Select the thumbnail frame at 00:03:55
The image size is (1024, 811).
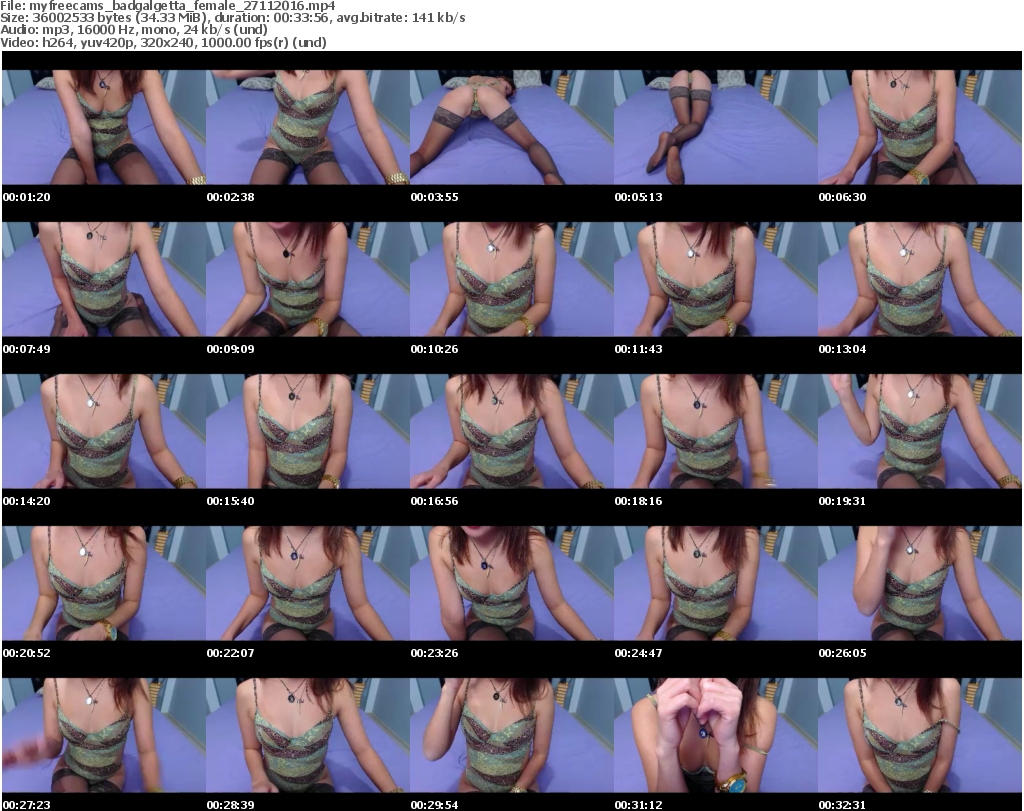(511, 127)
